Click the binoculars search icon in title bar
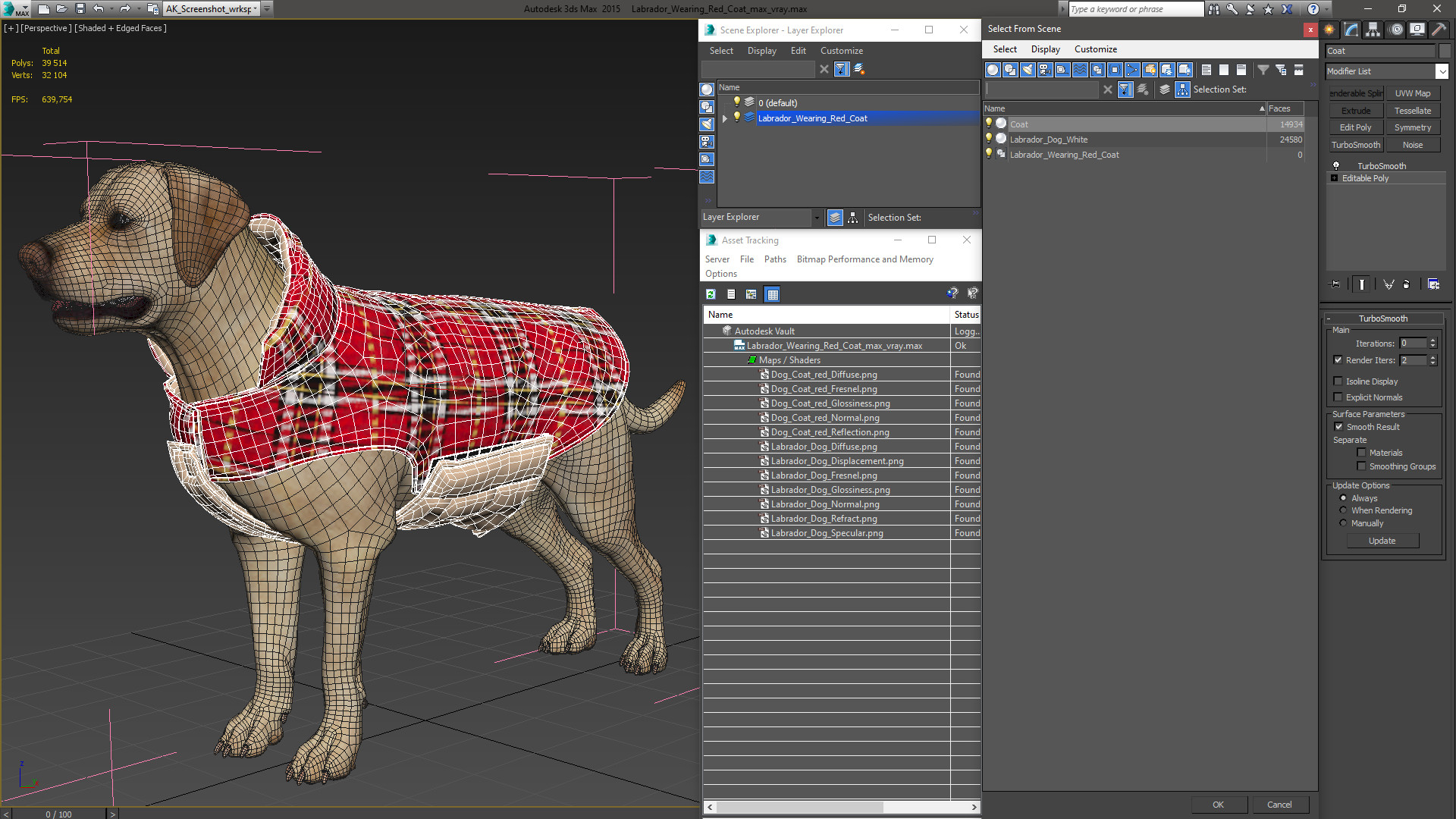This screenshot has height=819, width=1456. [1214, 9]
